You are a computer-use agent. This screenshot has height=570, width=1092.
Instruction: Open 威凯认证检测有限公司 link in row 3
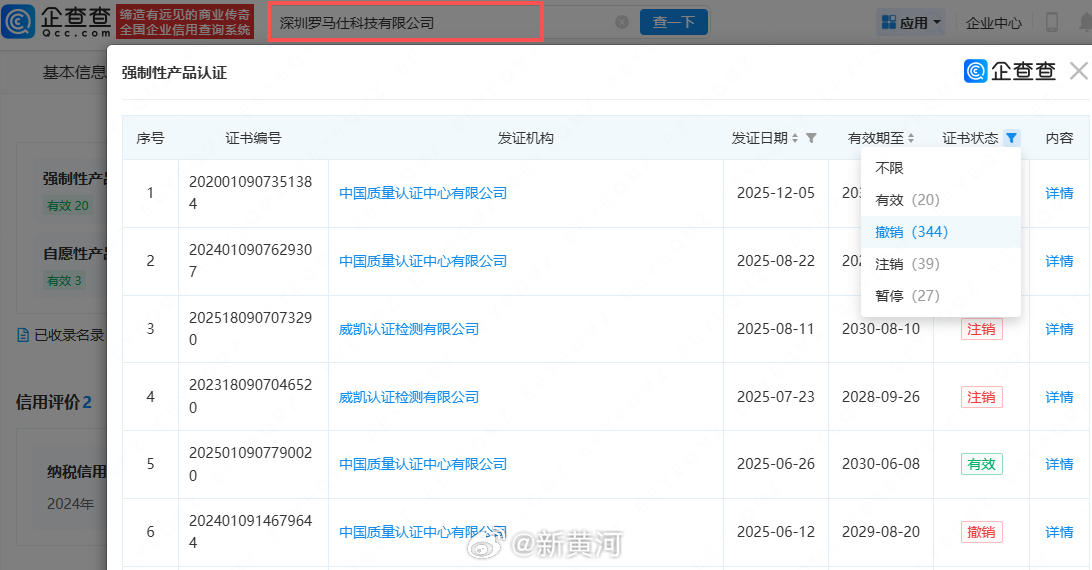(409, 329)
